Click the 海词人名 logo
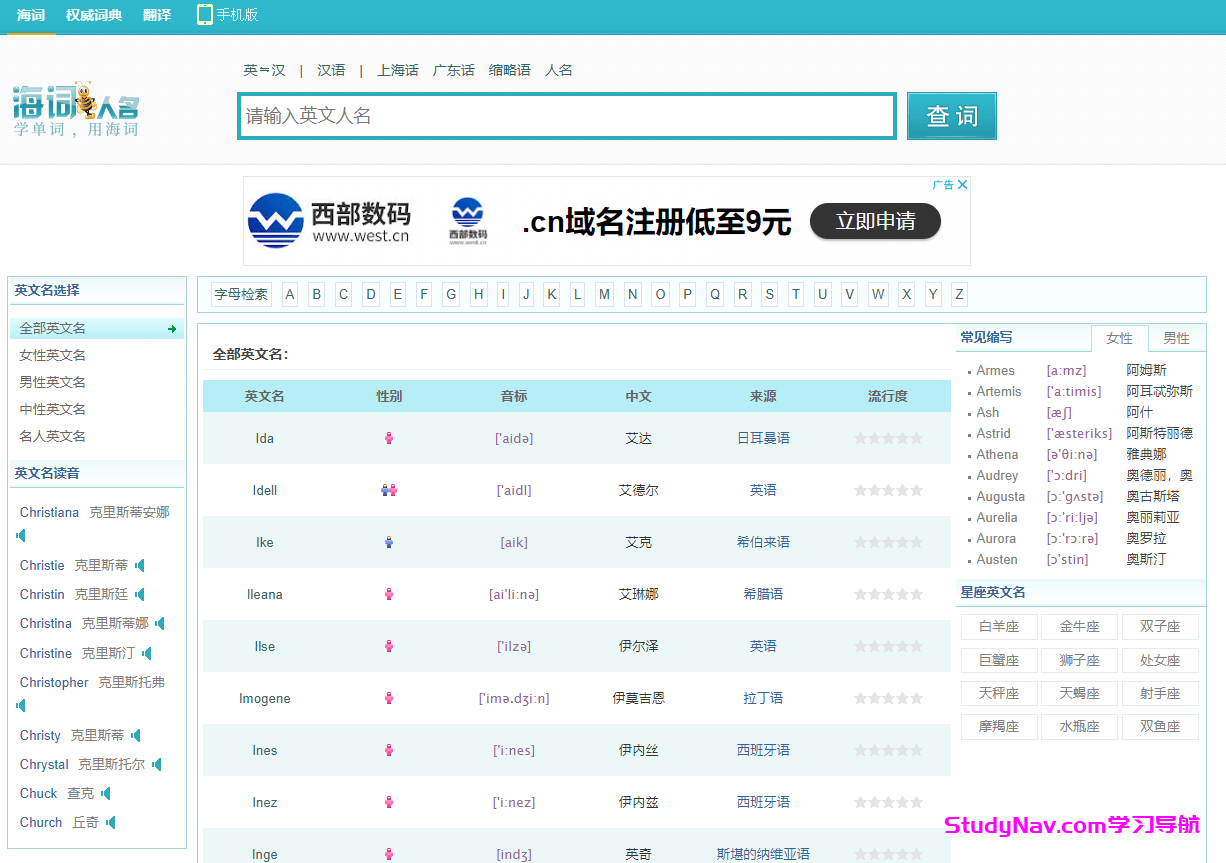 [x=76, y=110]
